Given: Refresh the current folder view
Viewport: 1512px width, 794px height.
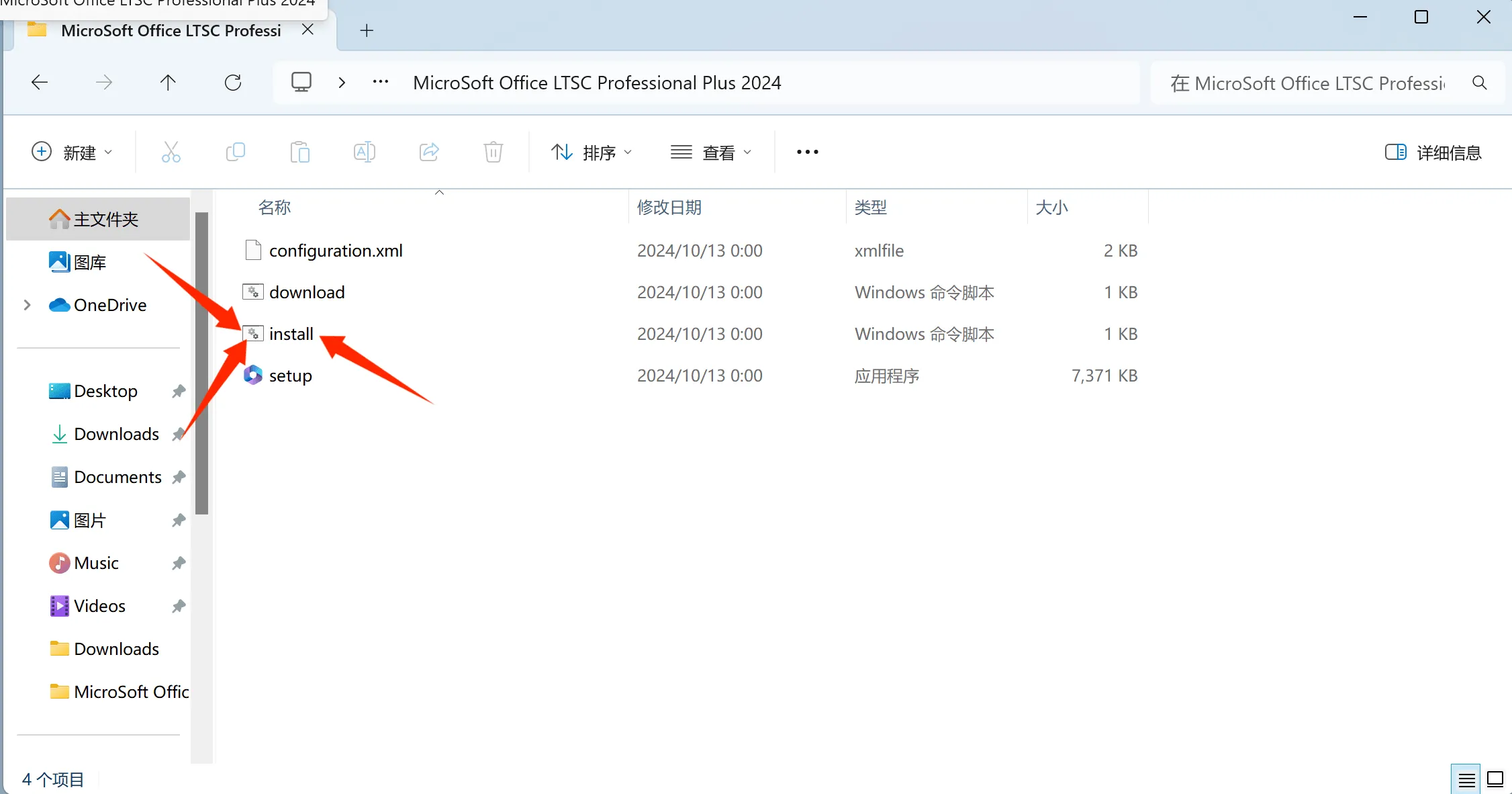Looking at the screenshot, I should pos(233,83).
